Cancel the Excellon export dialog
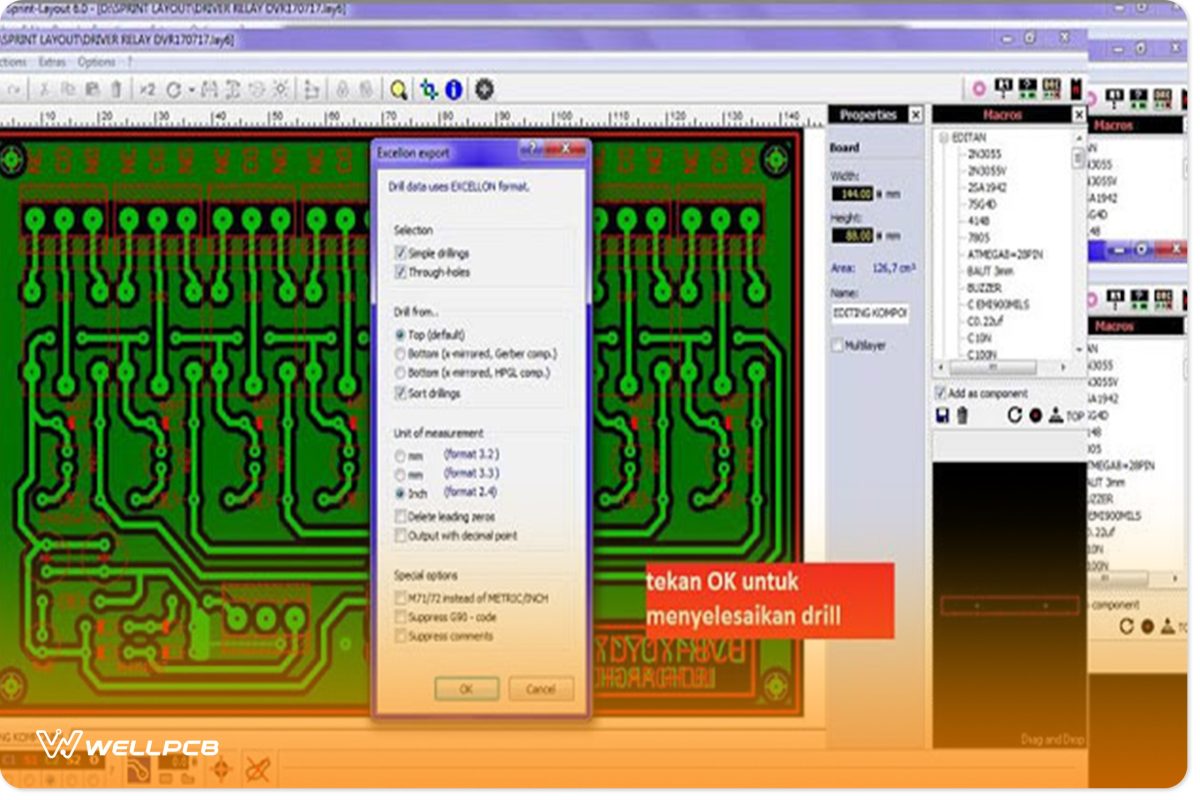1200x800 pixels. [541, 689]
